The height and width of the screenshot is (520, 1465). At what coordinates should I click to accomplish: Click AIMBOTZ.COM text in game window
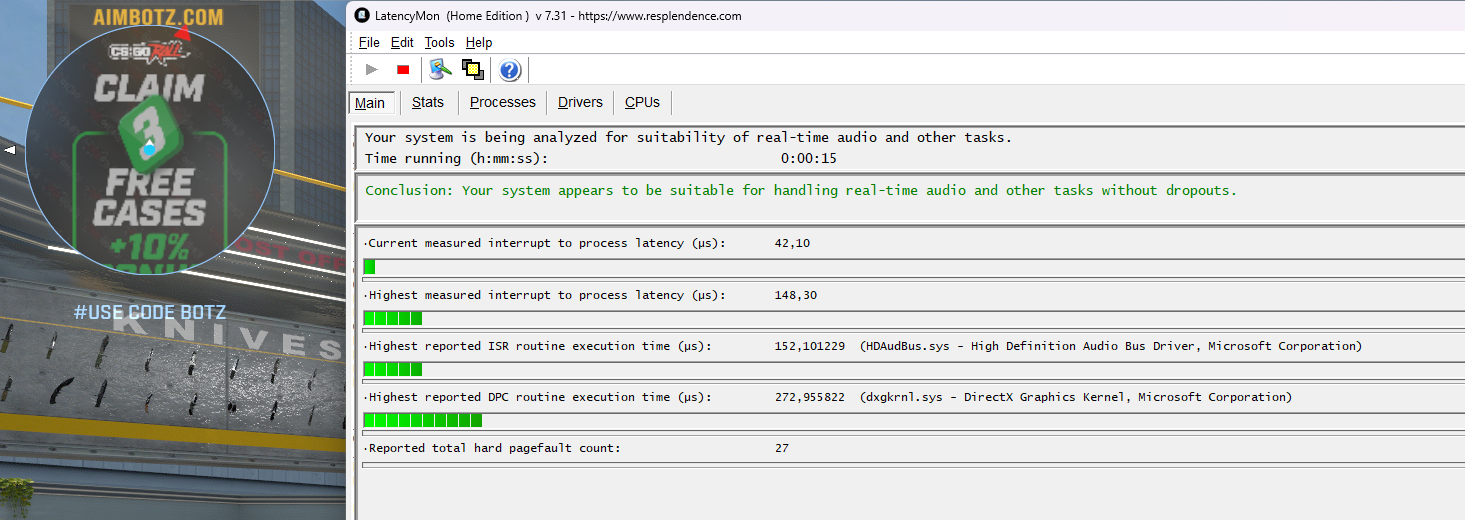[158, 17]
